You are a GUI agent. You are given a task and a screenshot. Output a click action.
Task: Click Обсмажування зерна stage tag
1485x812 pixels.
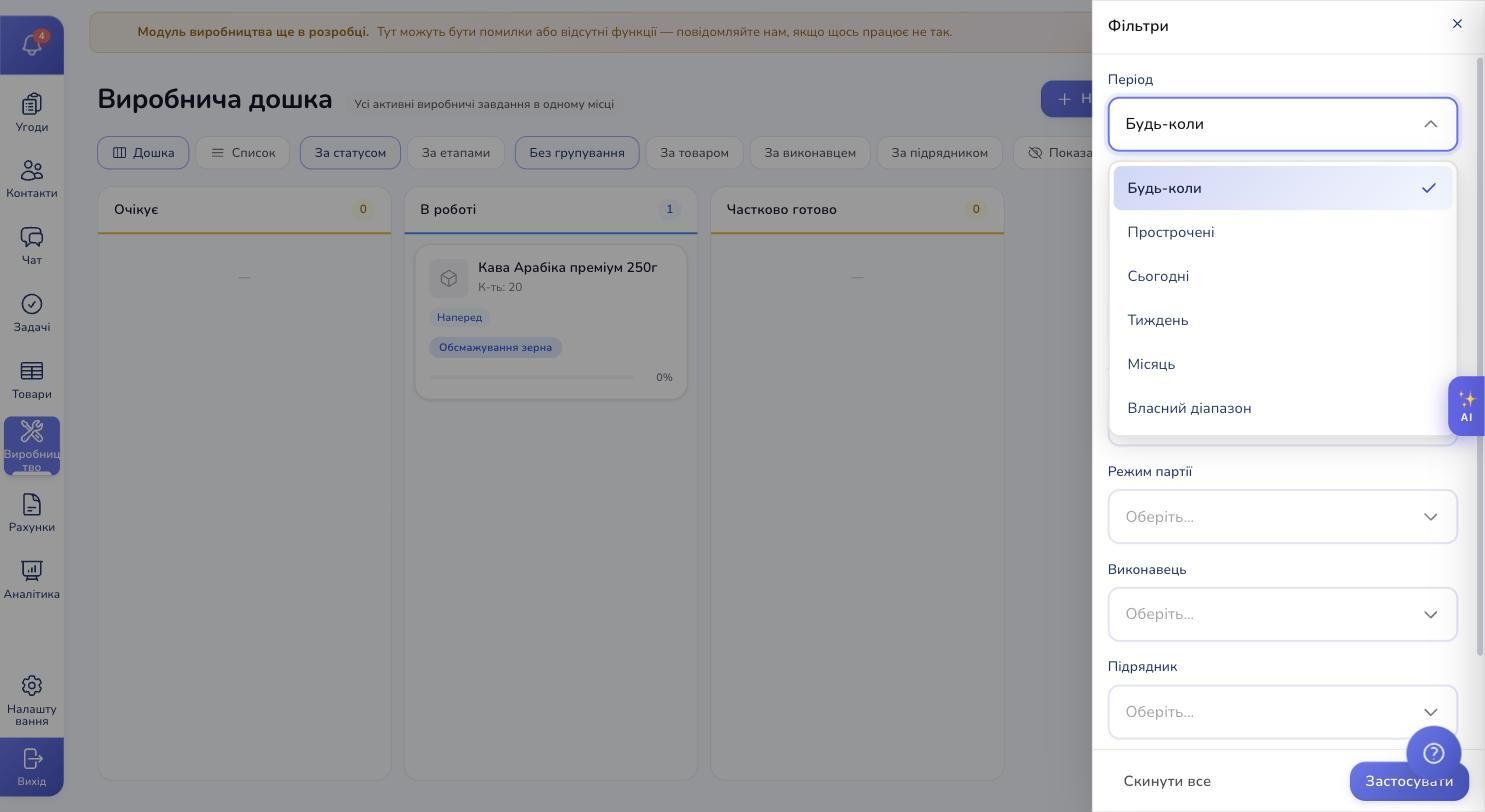(x=496, y=348)
